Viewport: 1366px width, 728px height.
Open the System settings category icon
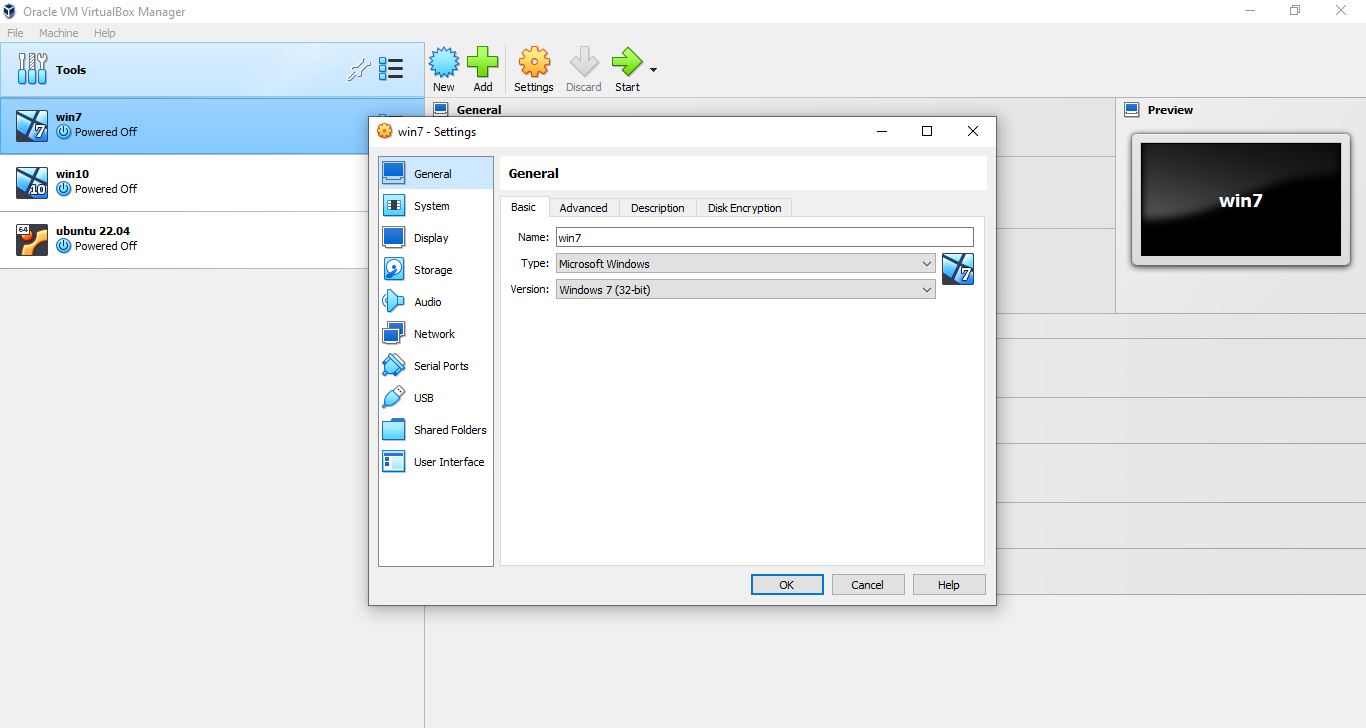click(394, 205)
